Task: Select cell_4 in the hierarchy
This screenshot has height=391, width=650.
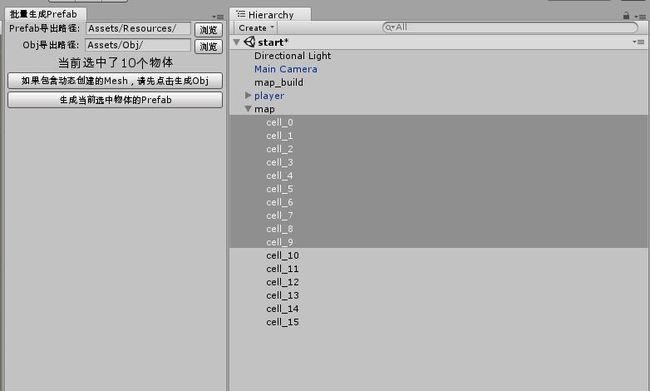Action: (x=439, y=175)
